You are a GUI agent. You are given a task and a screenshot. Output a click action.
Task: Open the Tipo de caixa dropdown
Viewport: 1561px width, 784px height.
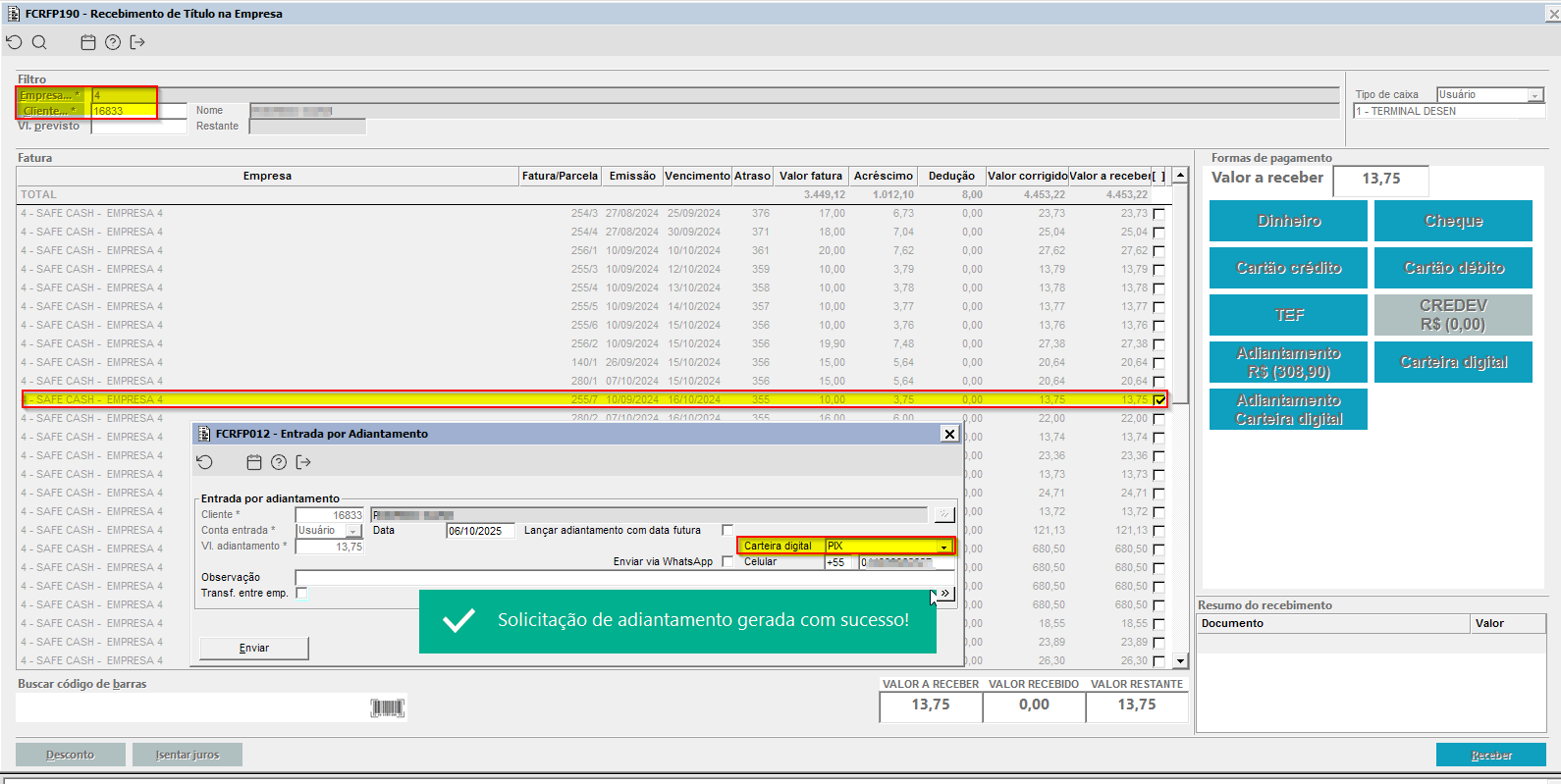coord(1534,95)
